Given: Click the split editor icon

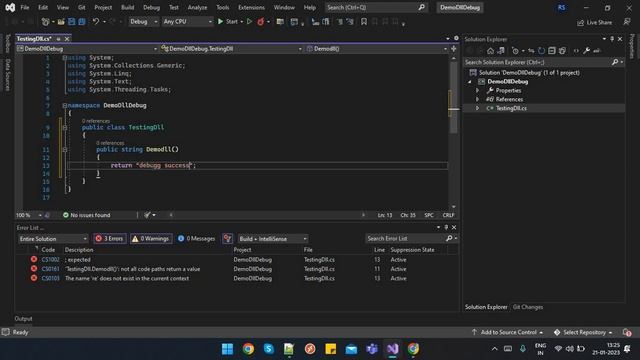Looking at the screenshot, I should pos(453,49).
